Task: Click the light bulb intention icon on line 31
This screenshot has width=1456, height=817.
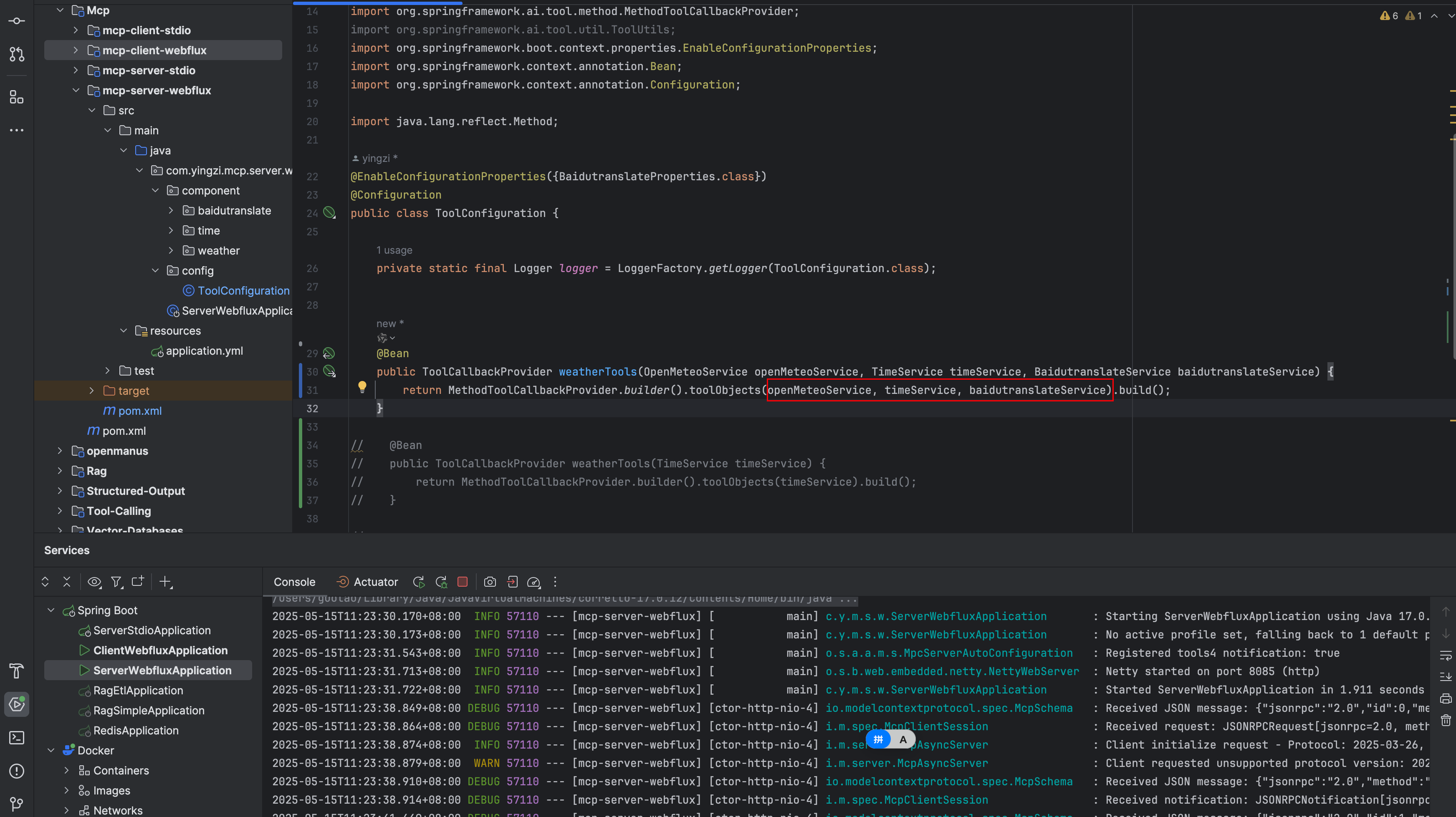Action: [362, 388]
